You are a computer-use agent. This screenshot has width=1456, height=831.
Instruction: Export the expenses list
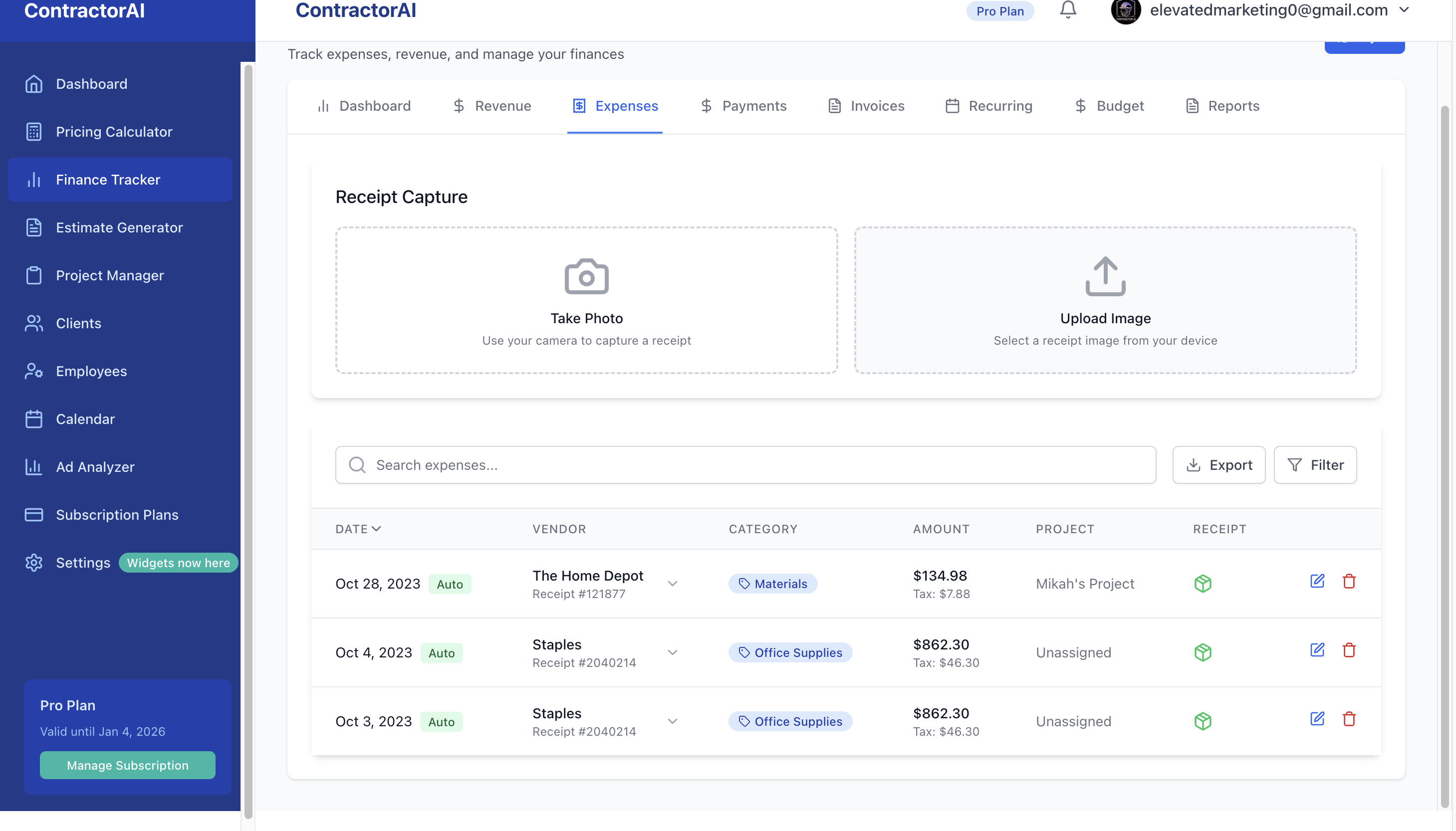[1218, 464]
